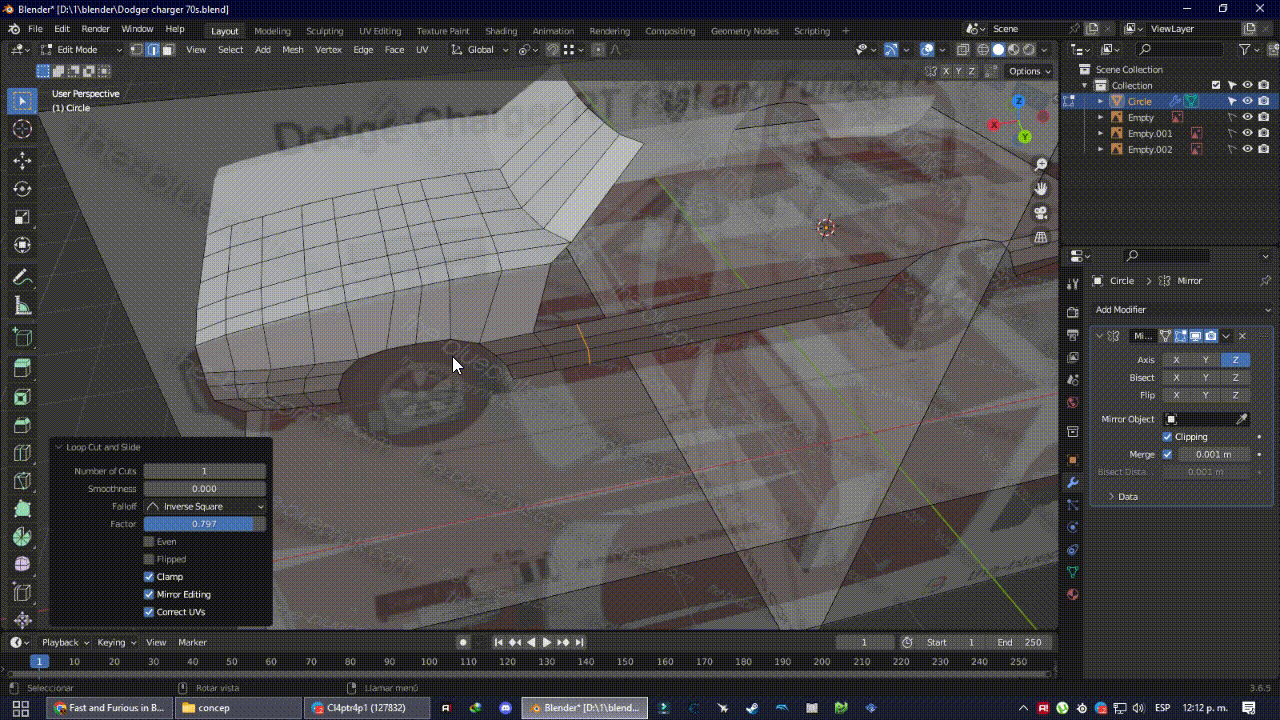
Task: Uncheck Correct UVs checkbox
Action: 149,612
